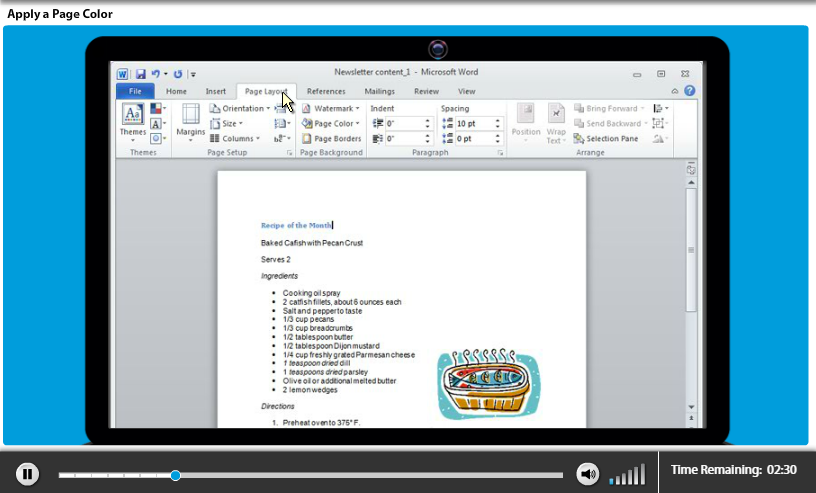Click the Undo arrow icon
The height and width of the screenshot is (493, 816).
coord(156,74)
